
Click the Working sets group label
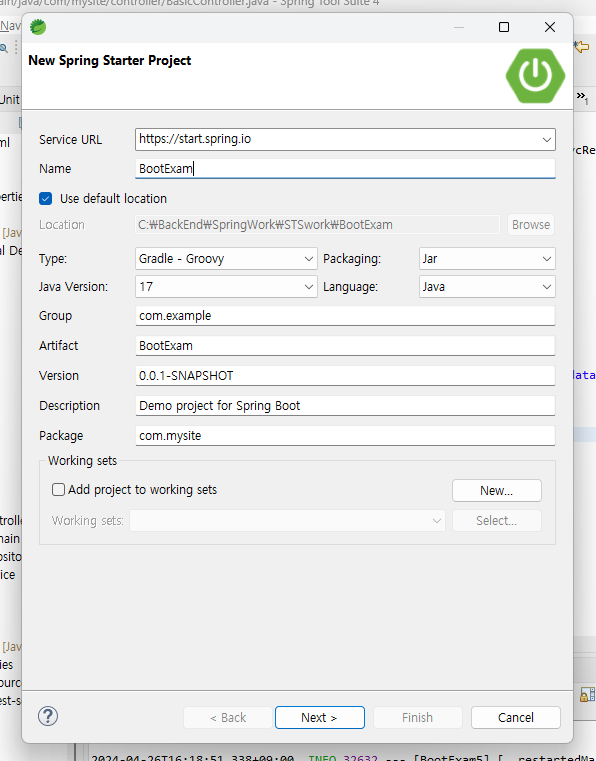[x=83, y=461]
